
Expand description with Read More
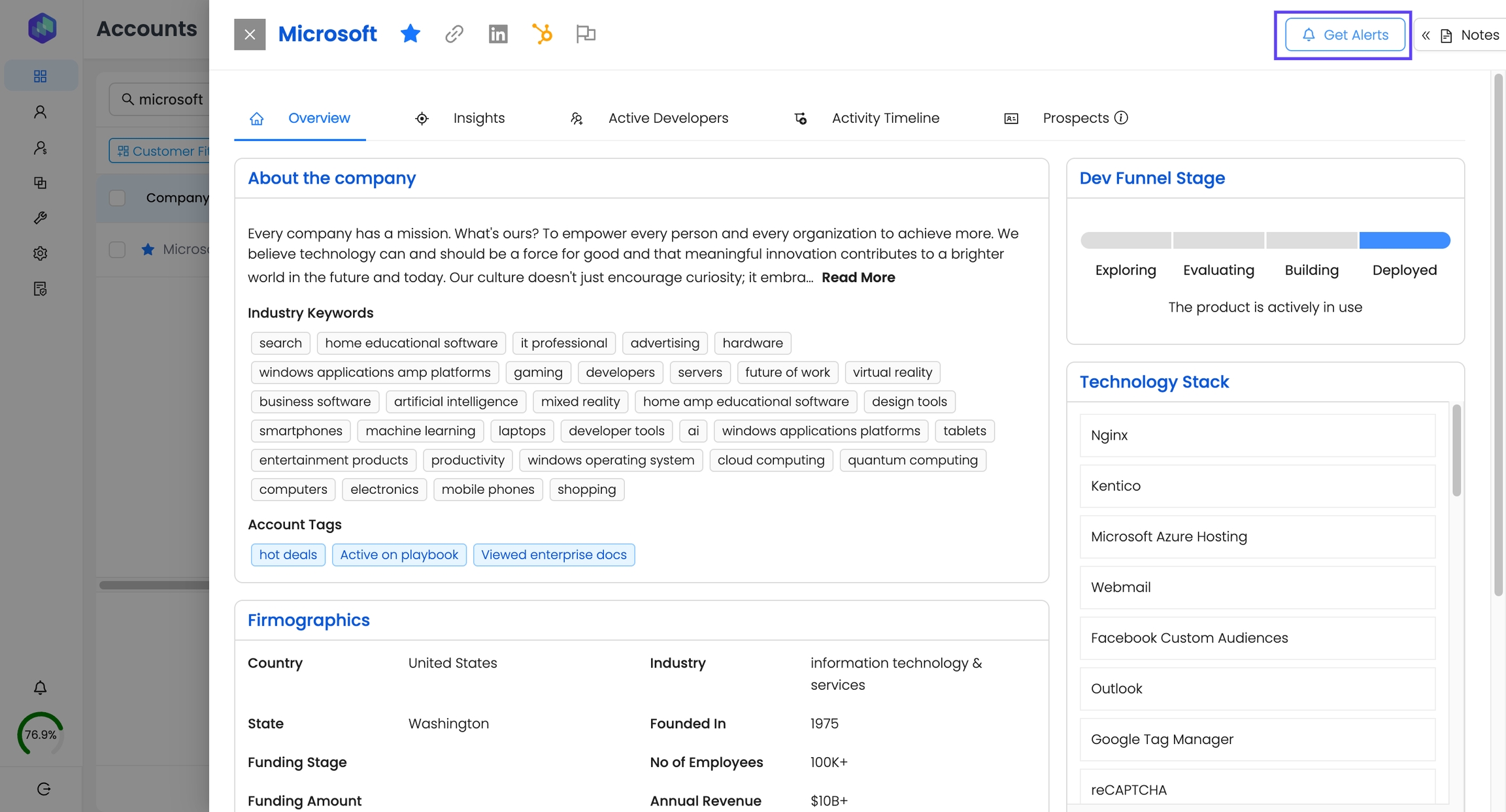[858, 278]
